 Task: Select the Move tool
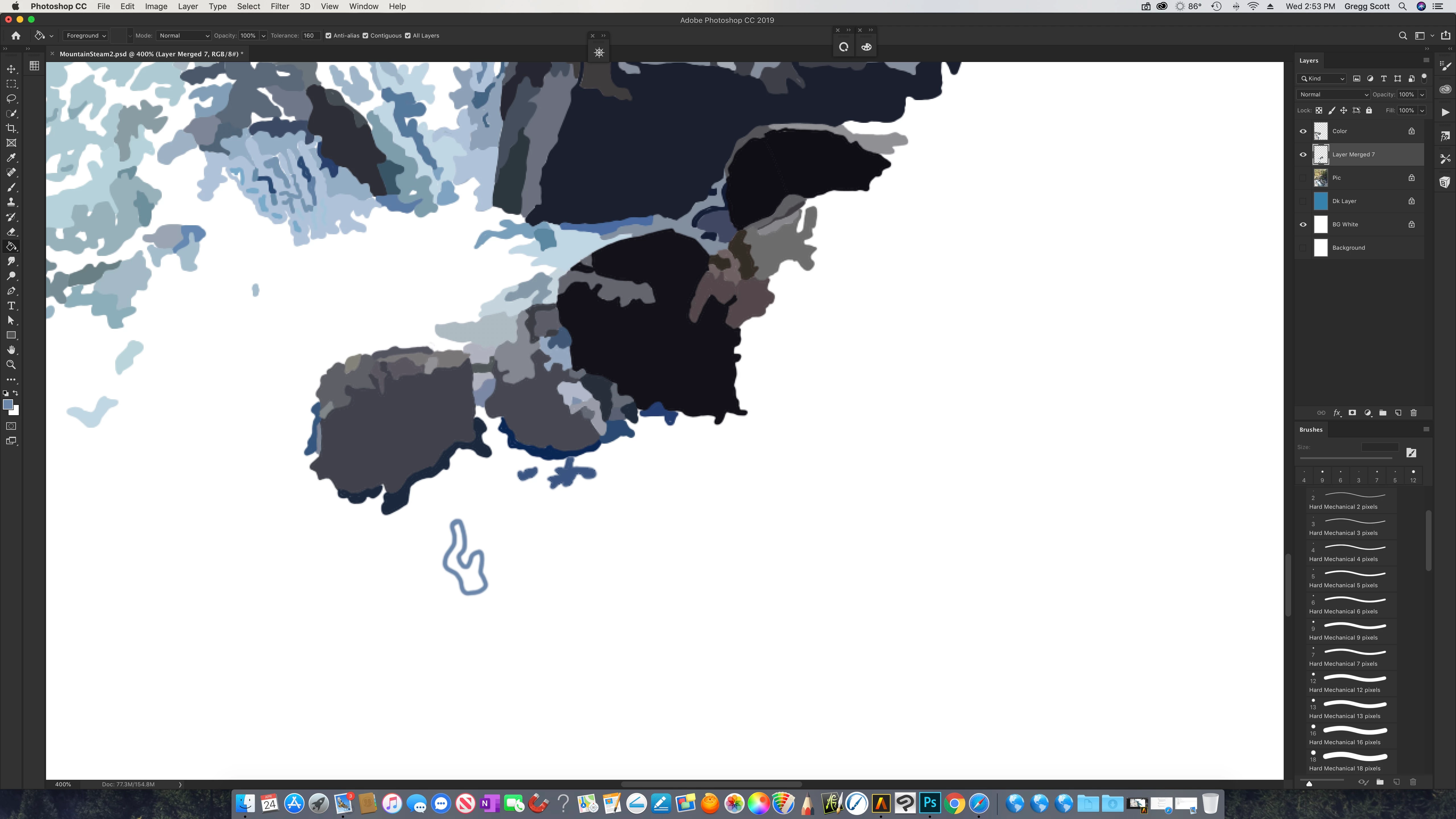tap(11, 69)
